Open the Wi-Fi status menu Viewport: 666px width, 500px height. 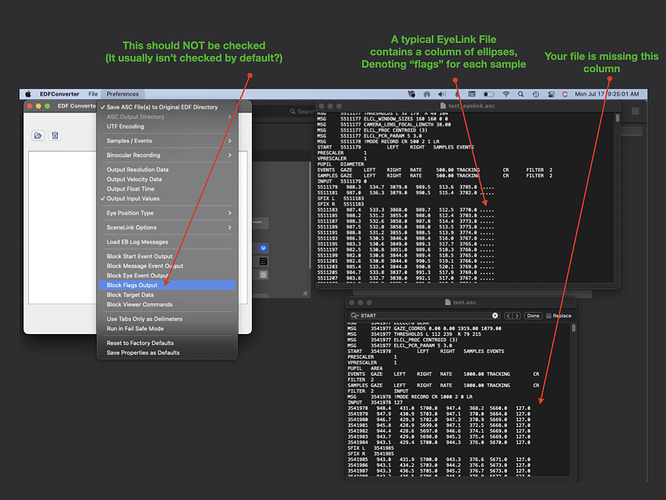[x=506, y=94]
